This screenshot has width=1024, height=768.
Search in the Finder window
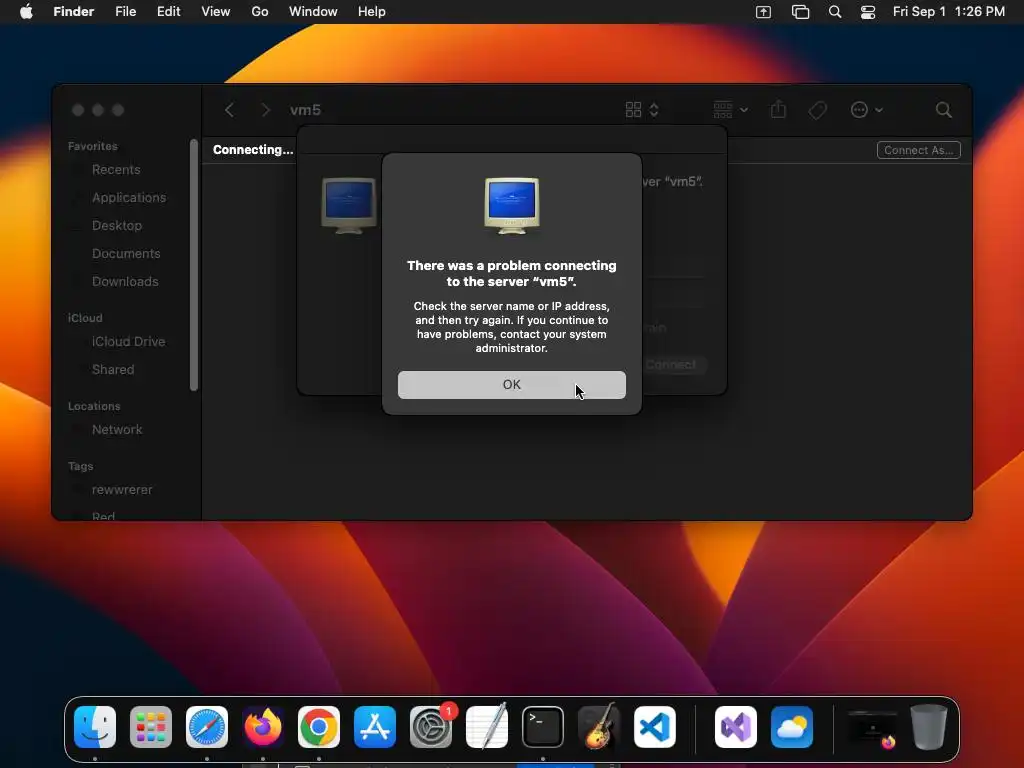(944, 110)
